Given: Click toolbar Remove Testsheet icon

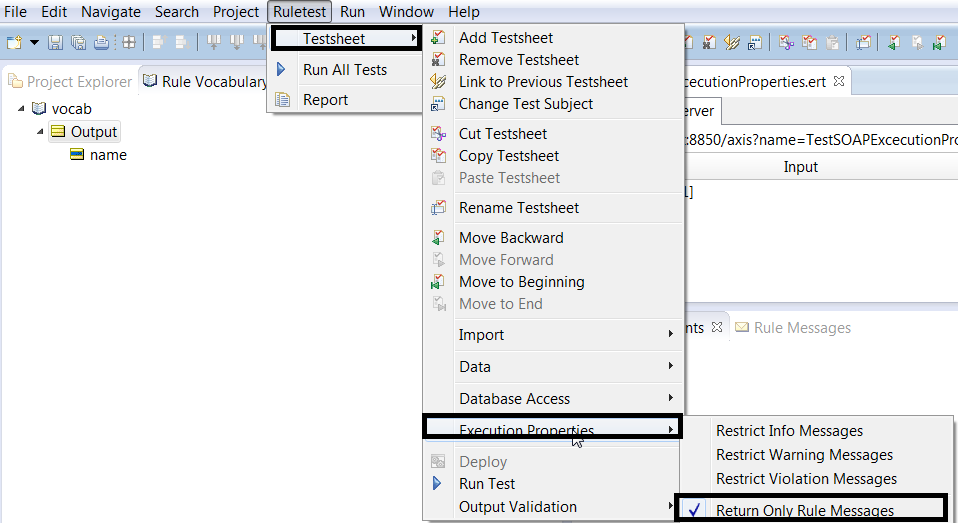Looking at the screenshot, I should pyautogui.click(x=709, y=42).
